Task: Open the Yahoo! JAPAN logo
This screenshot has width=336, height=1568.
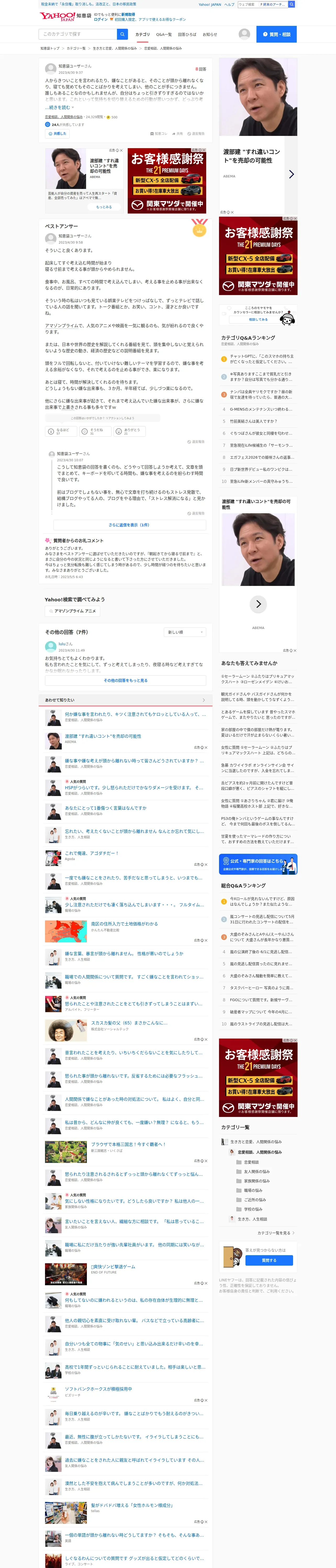Action: point(57,16)
